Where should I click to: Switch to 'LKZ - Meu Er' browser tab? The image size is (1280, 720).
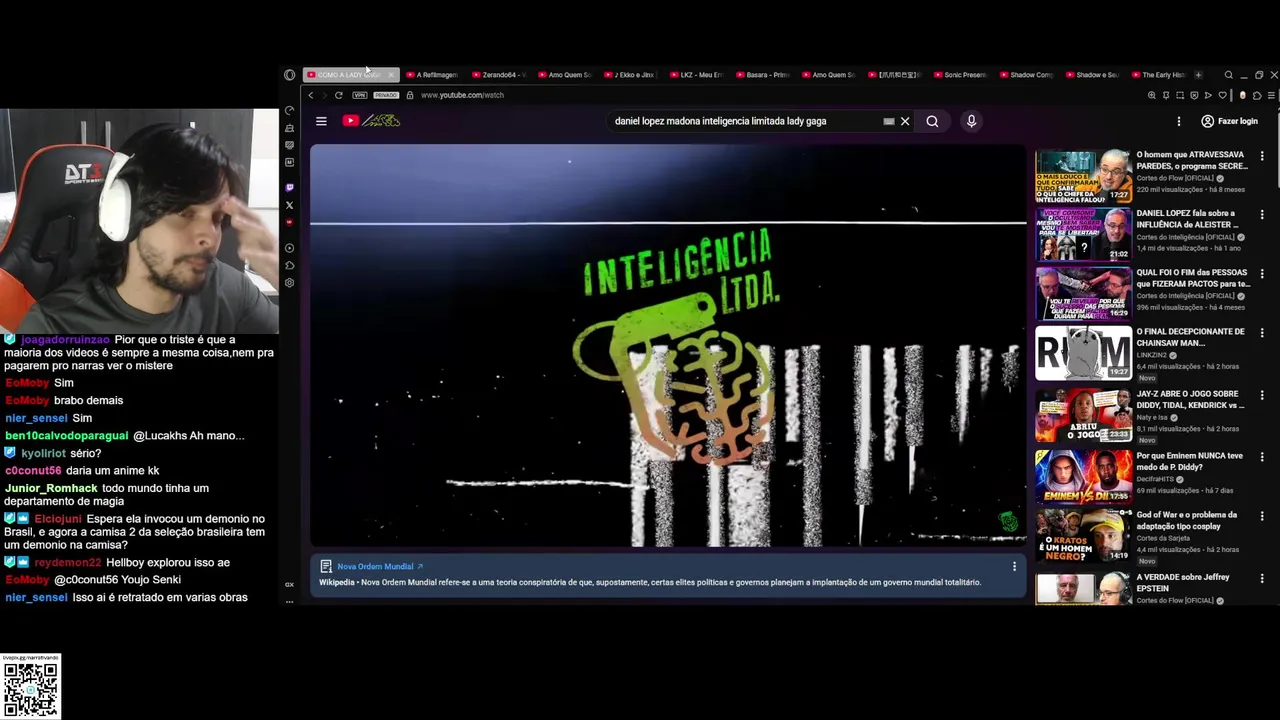695,75
